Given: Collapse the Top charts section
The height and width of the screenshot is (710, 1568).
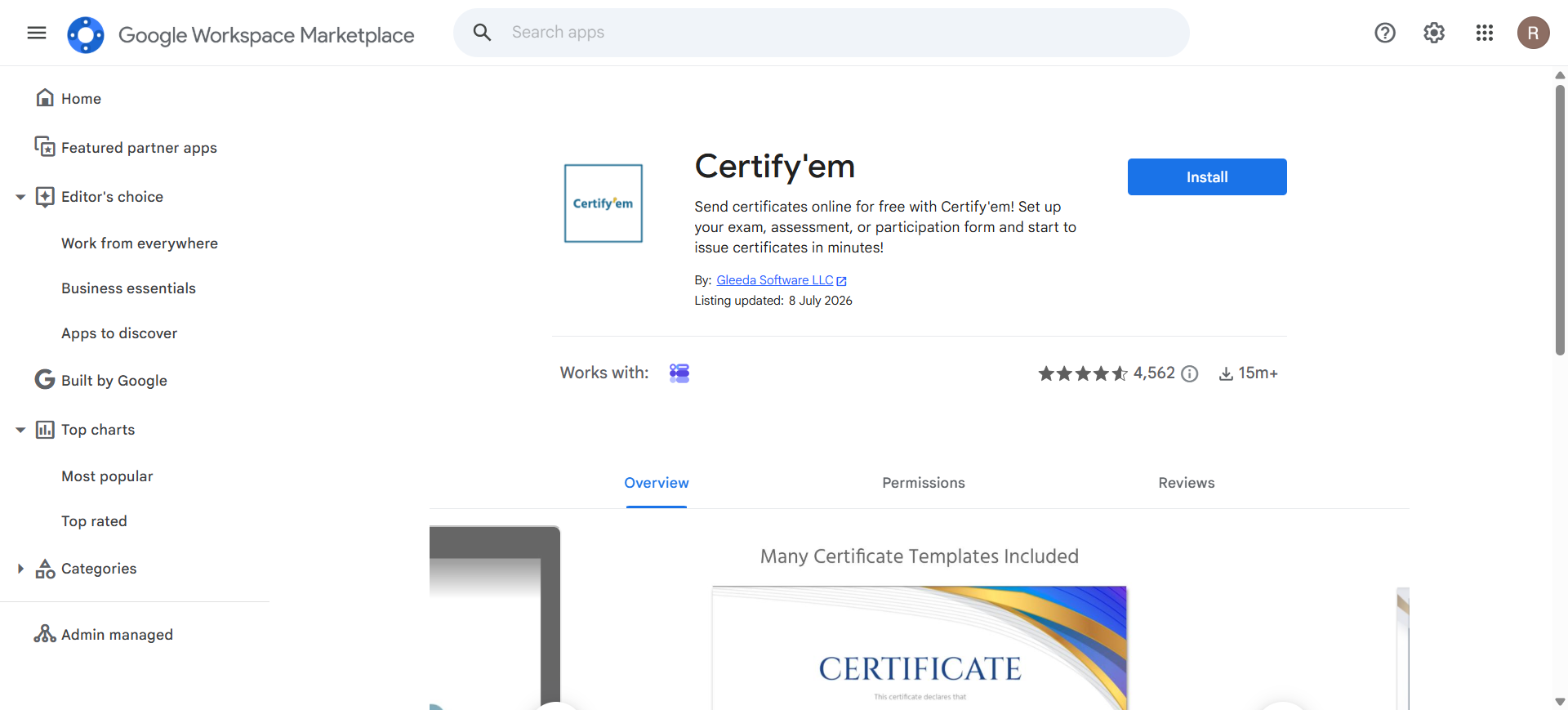Looking at the screenshot, I should (20, 430).
